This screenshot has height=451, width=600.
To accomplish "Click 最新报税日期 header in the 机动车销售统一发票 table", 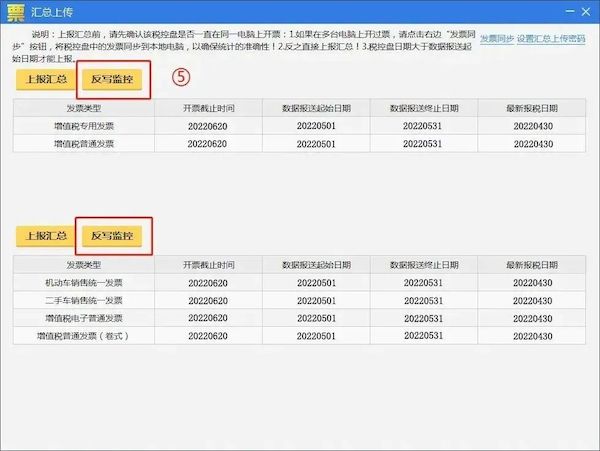I will pyautogui.click(x=532, y=265).
